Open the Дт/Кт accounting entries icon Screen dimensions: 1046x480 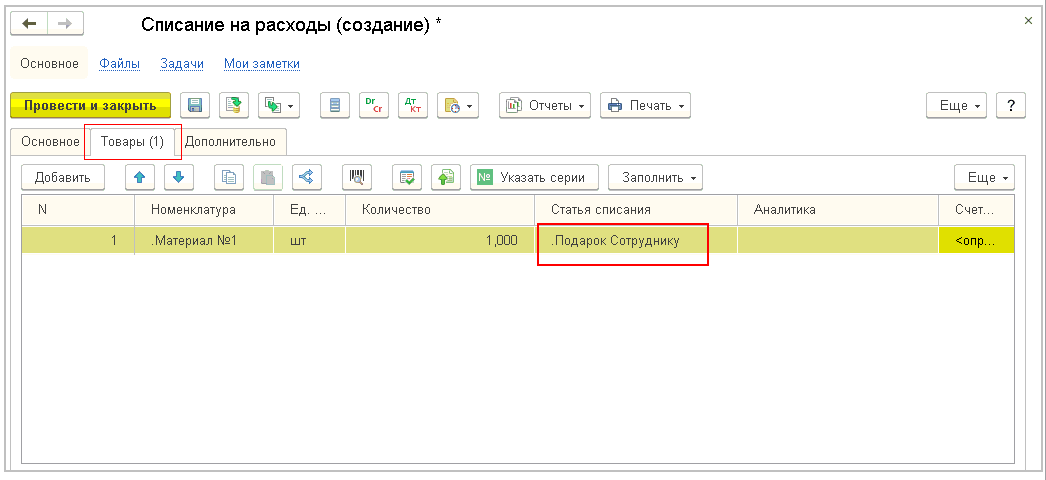[411, 105]
